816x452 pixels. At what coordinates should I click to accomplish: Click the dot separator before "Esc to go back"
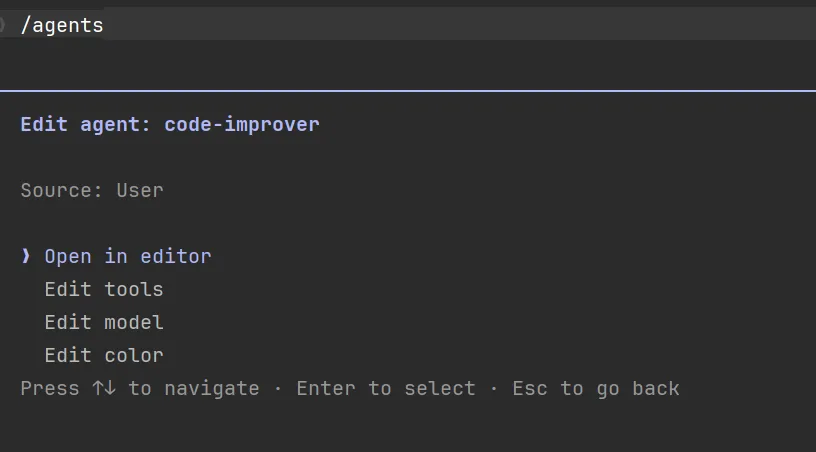tap(494, 388)
